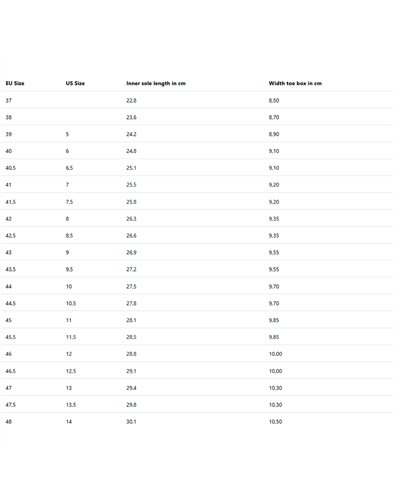Click the EU Size column header
The image size is (400, 500).
point(15,83)
